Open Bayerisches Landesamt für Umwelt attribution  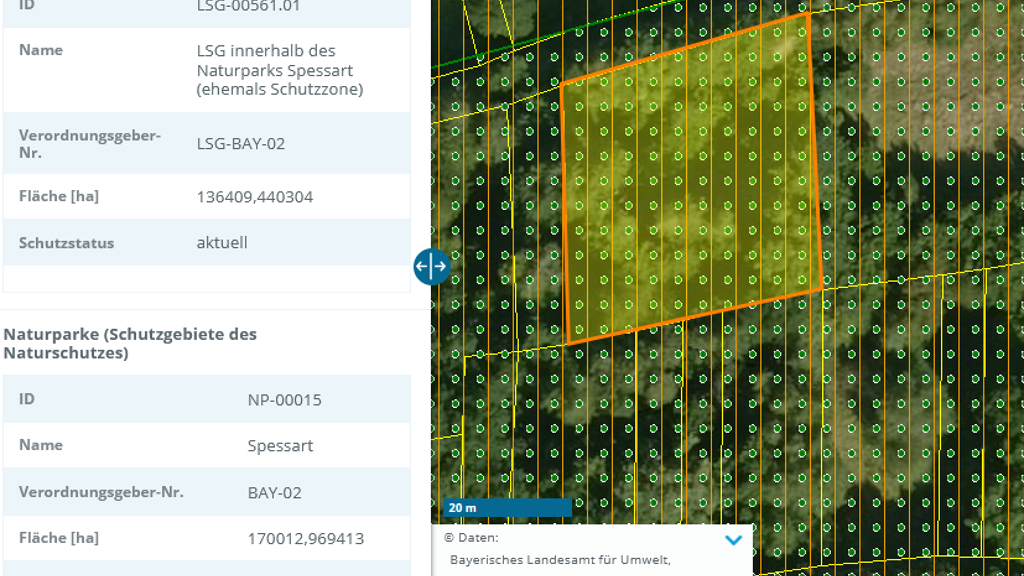(559, 560)
